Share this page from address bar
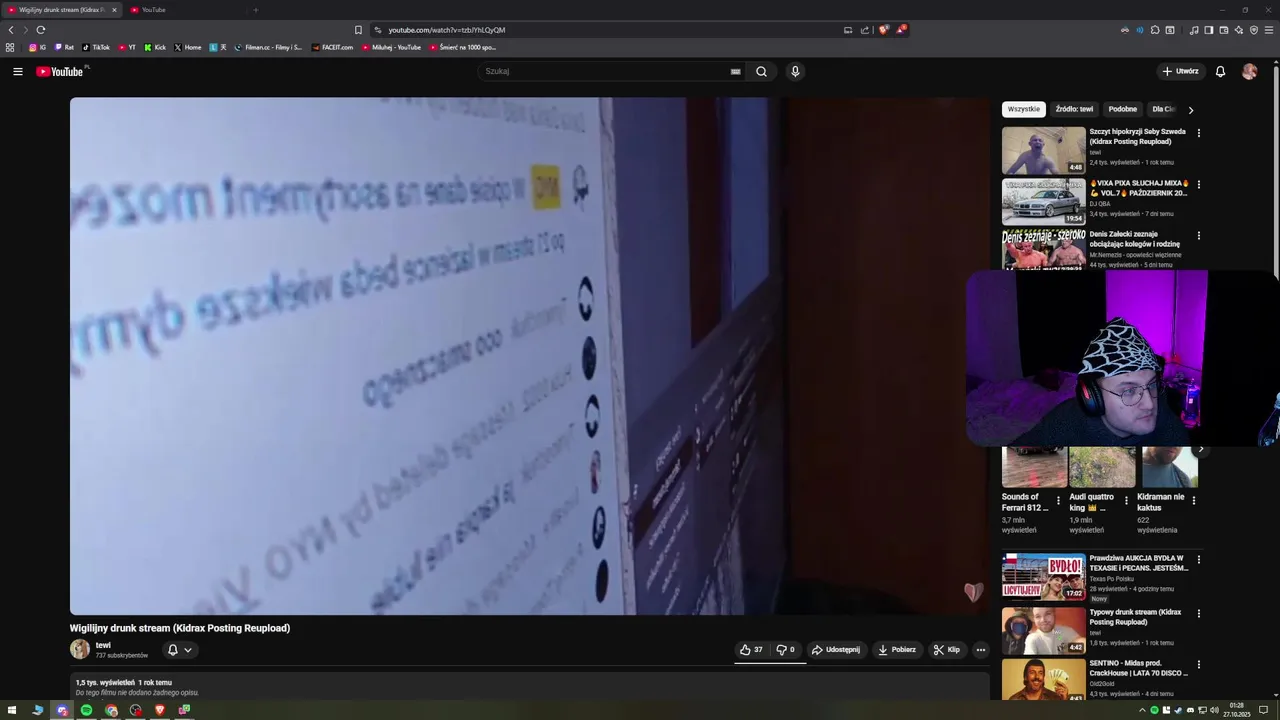The width and height of the screenshot is (1280, 720). pos(865,30)
